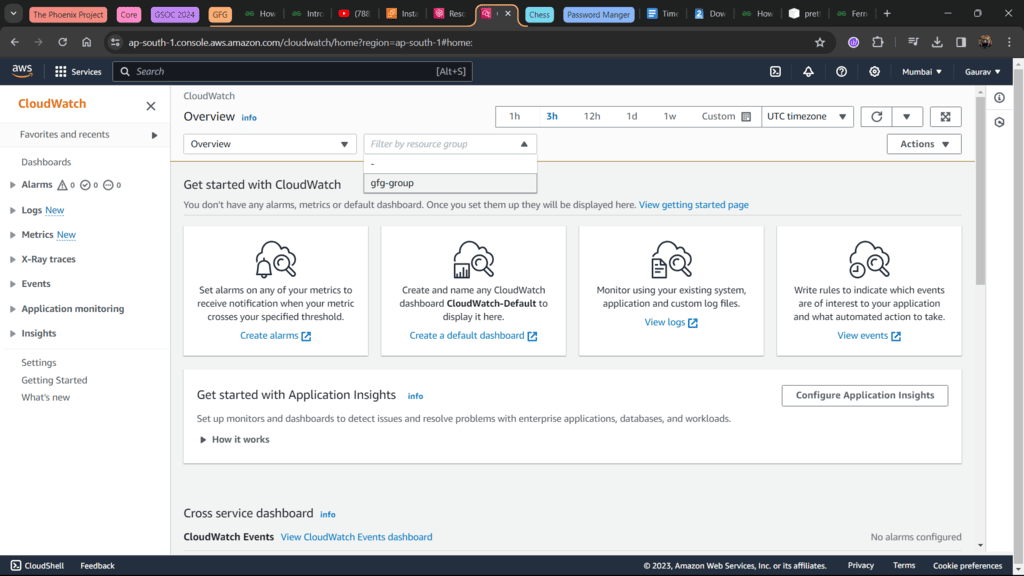Image resolution: width=1024 pixels, height=576 pixels.
Task: Click the AWS Search box
Action: 293,72
